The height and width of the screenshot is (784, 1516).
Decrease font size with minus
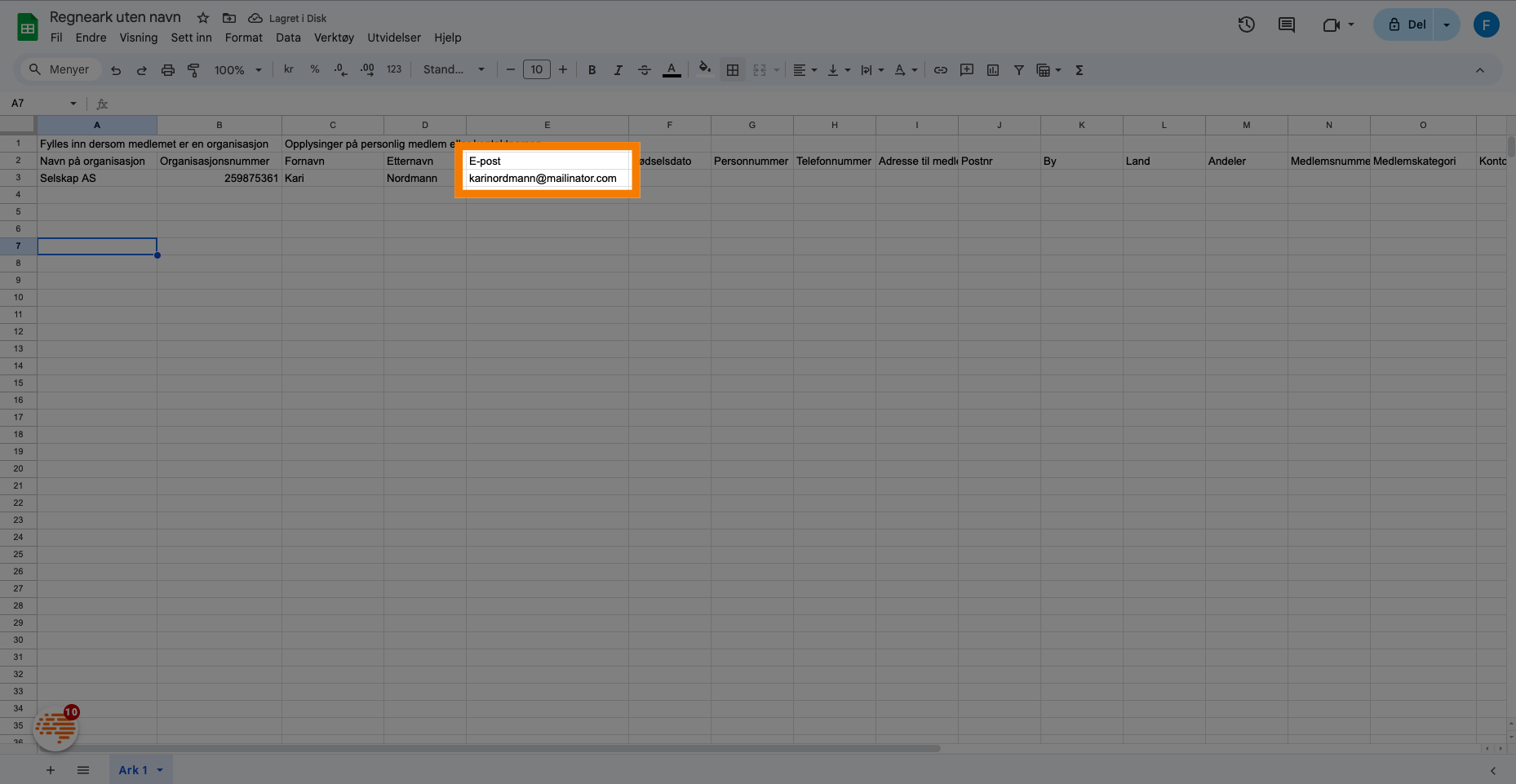coord(511,70)
